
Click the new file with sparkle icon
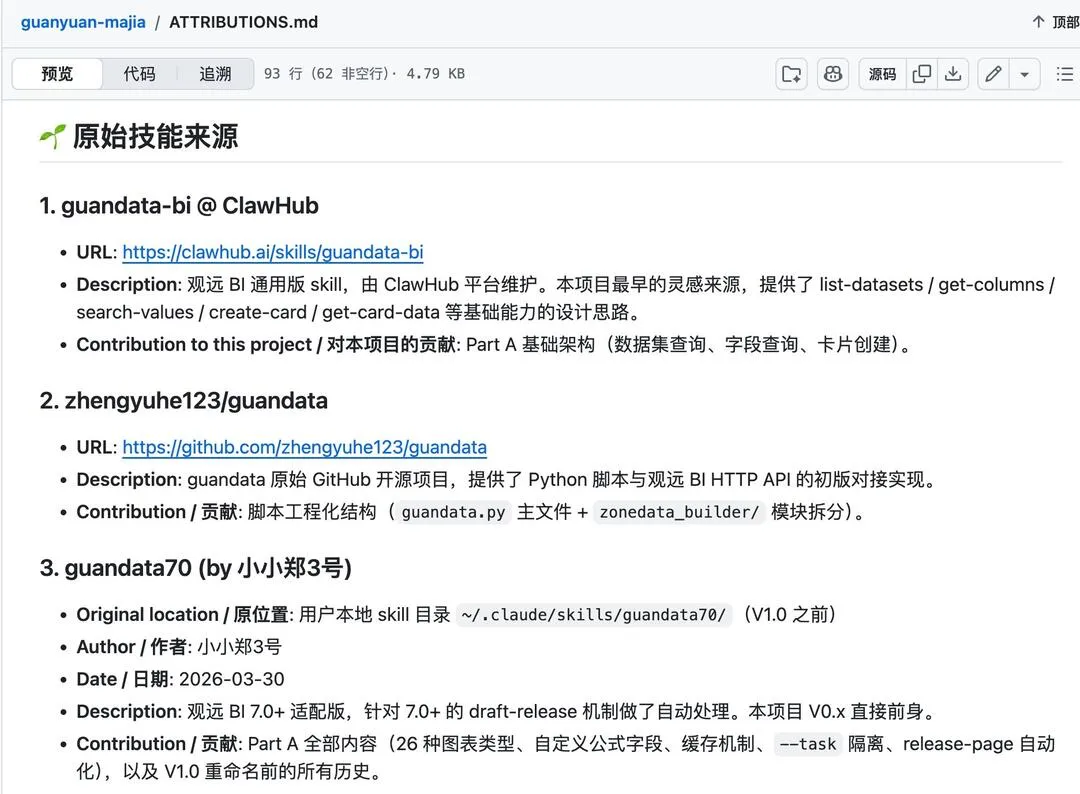[791, 74]
